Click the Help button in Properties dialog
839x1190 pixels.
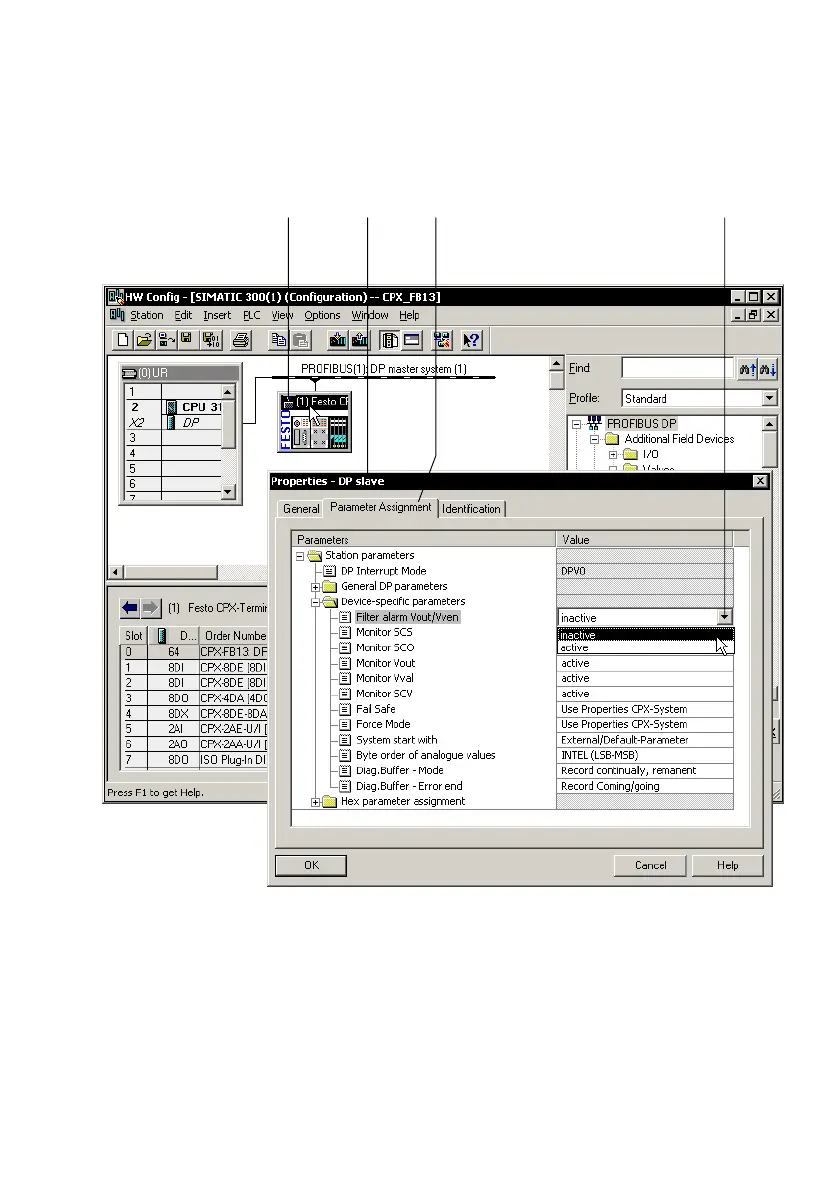(727, 865)
